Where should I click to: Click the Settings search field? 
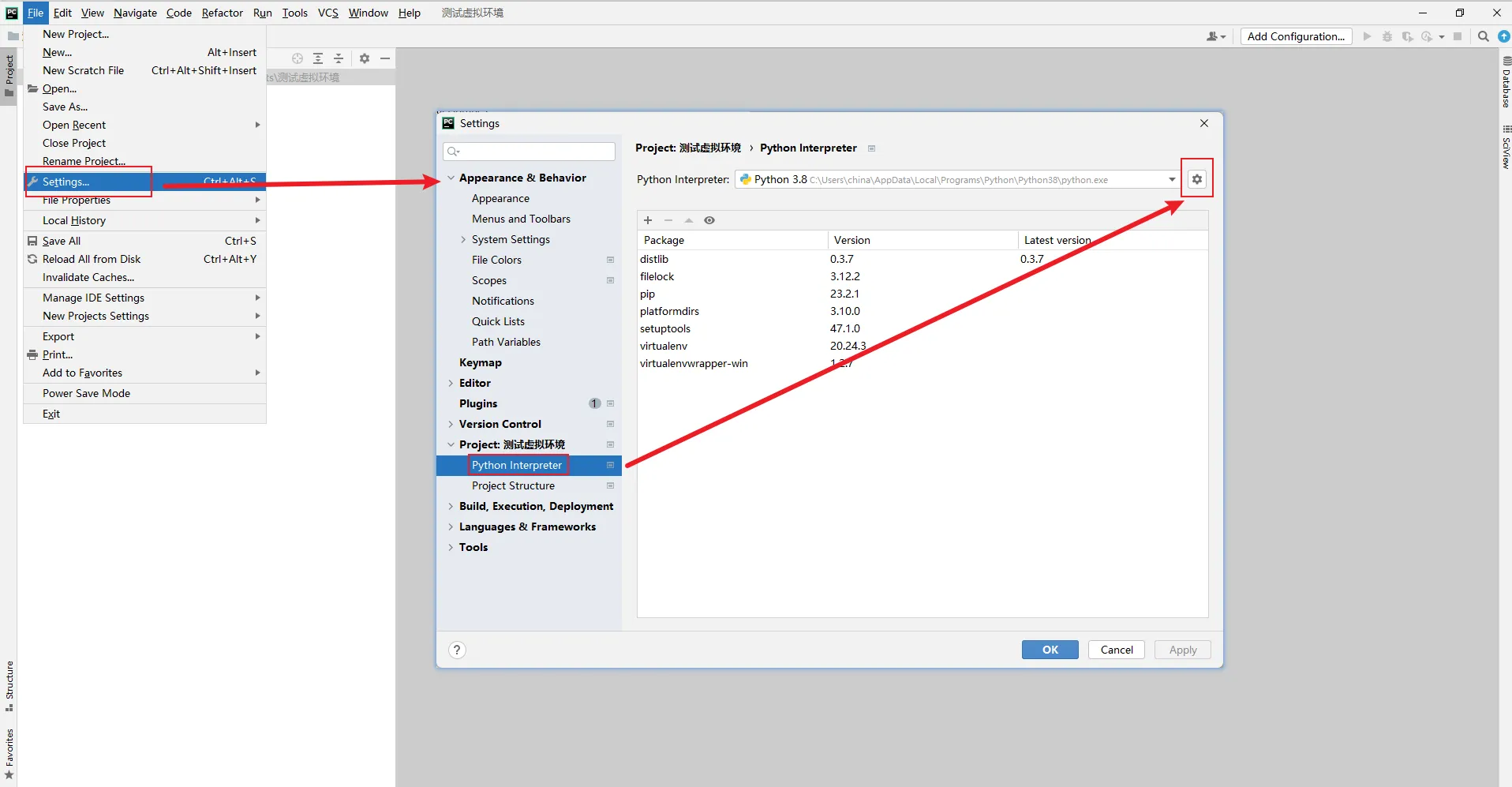[x=529, y=151]
